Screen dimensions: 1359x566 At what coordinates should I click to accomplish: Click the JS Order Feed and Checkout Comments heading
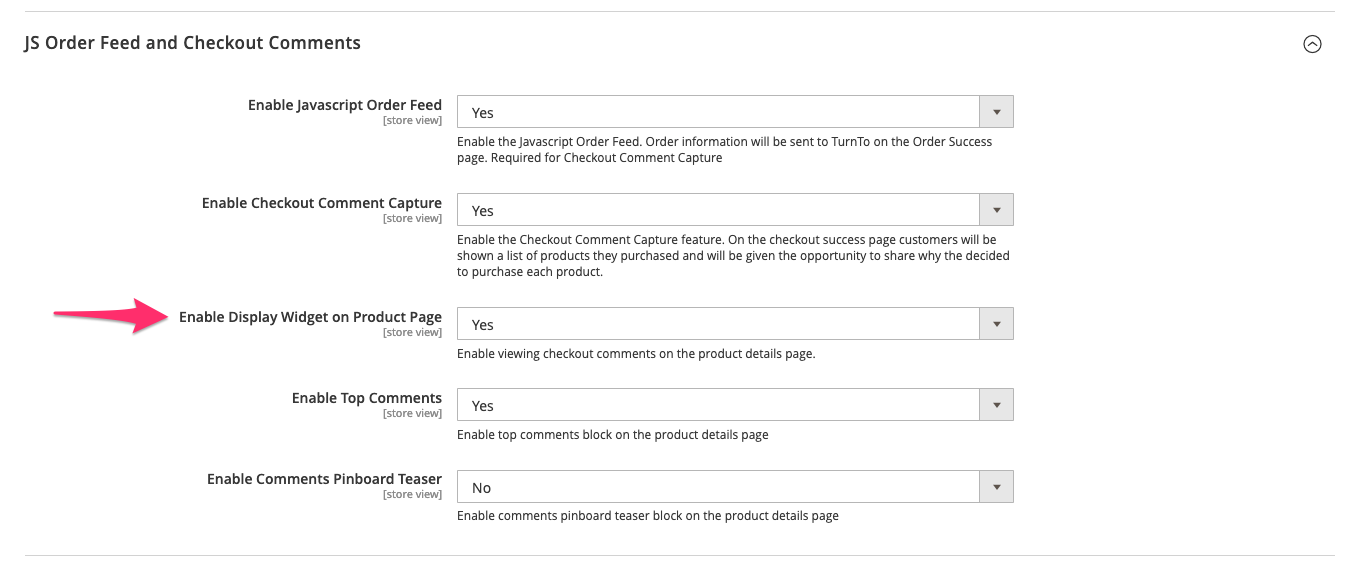click(x=192, y=43)
